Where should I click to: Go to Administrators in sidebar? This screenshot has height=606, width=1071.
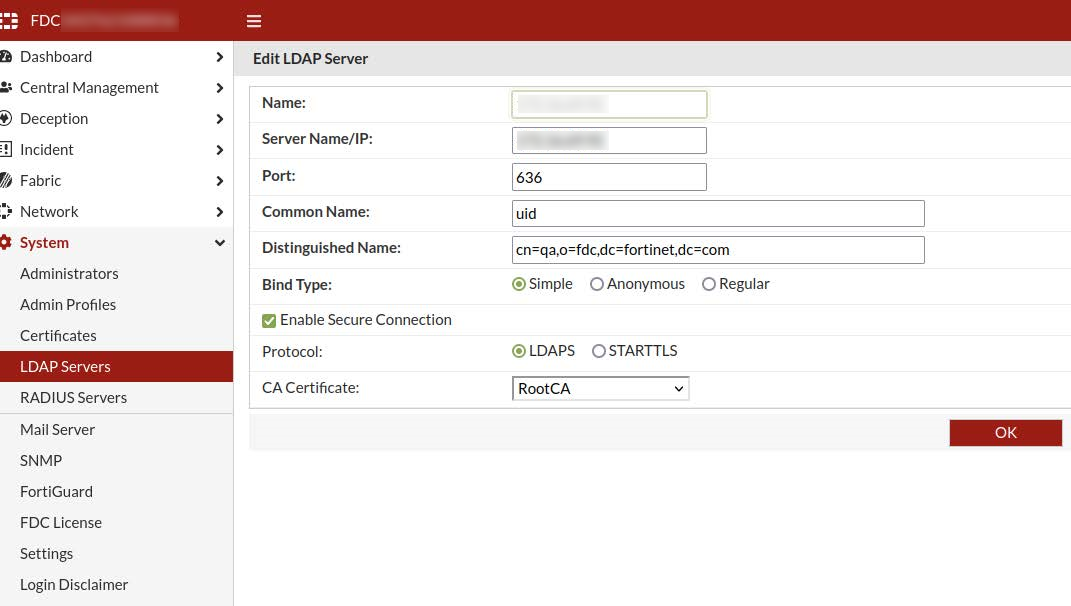[x=69, y=274]
